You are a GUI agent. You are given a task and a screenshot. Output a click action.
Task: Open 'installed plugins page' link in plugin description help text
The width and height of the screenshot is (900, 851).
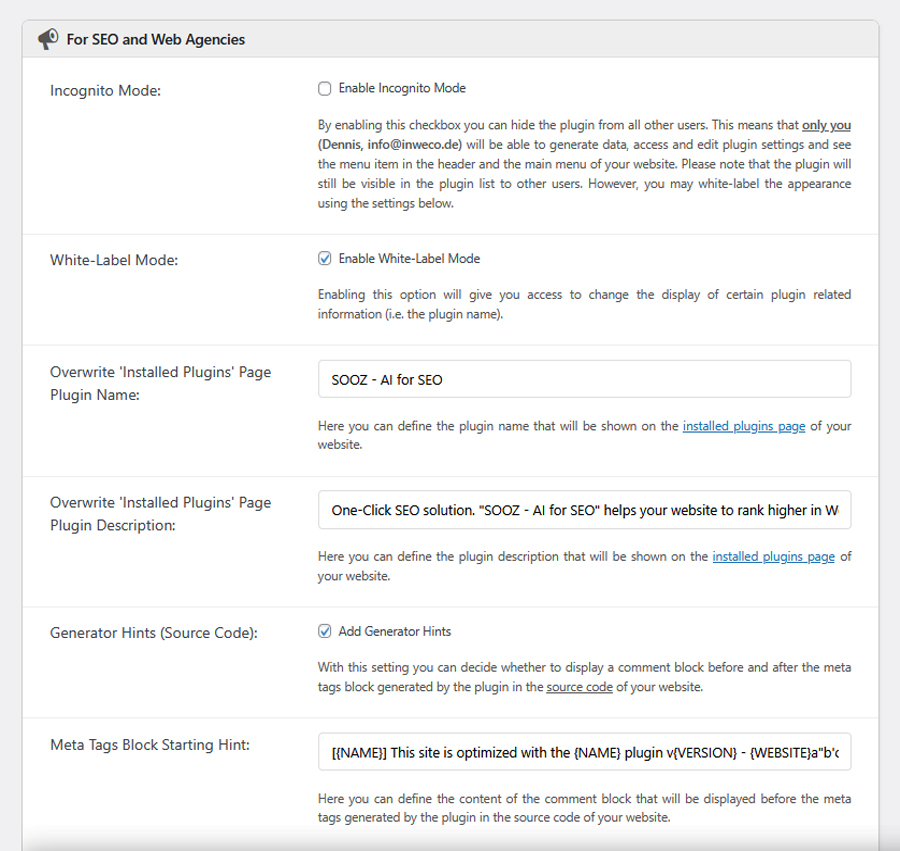773,557
